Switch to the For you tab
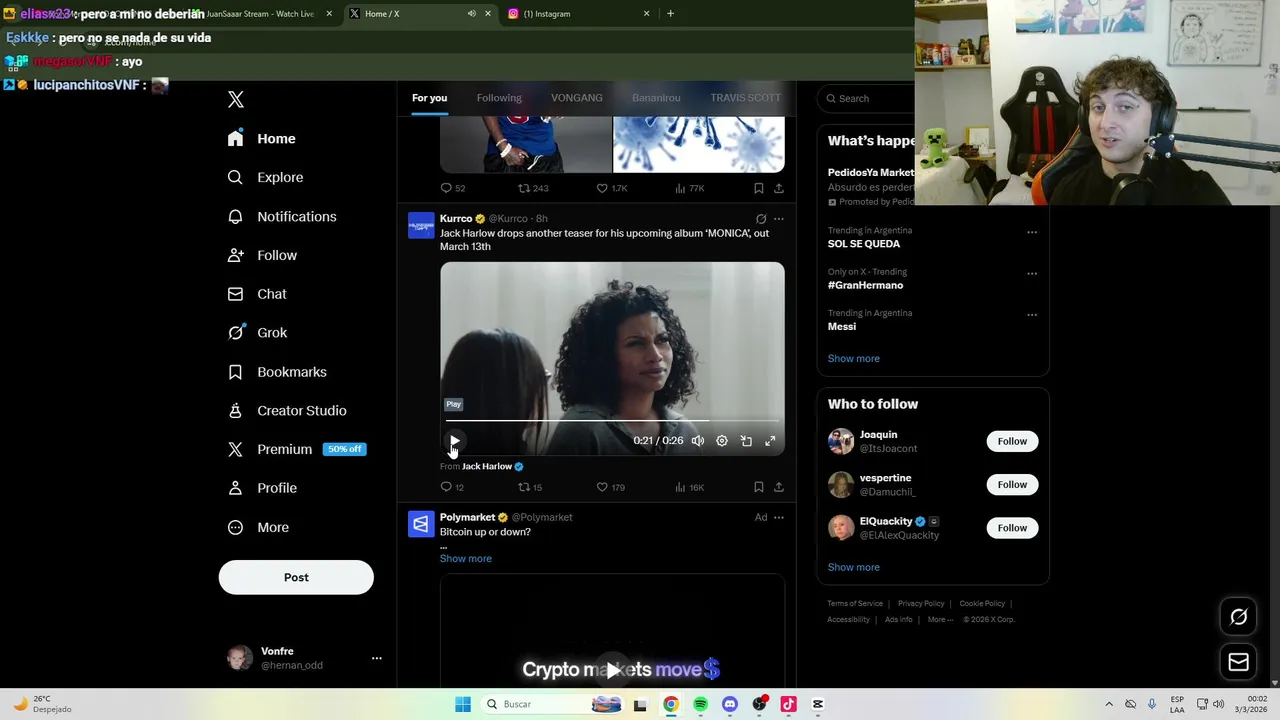The image size is (1280, 720). click(x=429, y=98)
